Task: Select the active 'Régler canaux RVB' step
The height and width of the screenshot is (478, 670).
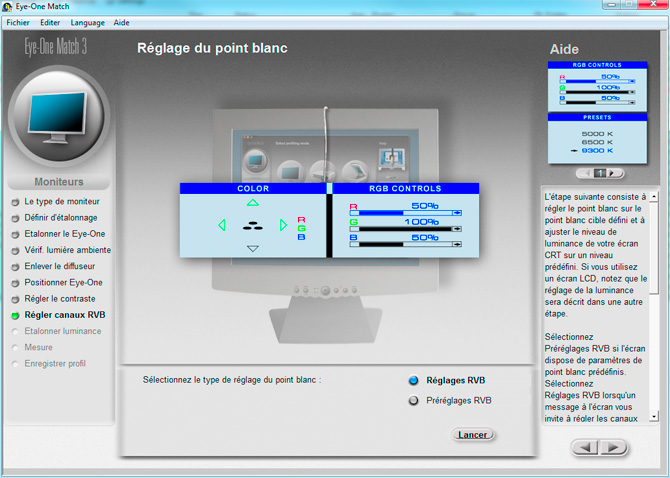Action: [x=65, y=315]
